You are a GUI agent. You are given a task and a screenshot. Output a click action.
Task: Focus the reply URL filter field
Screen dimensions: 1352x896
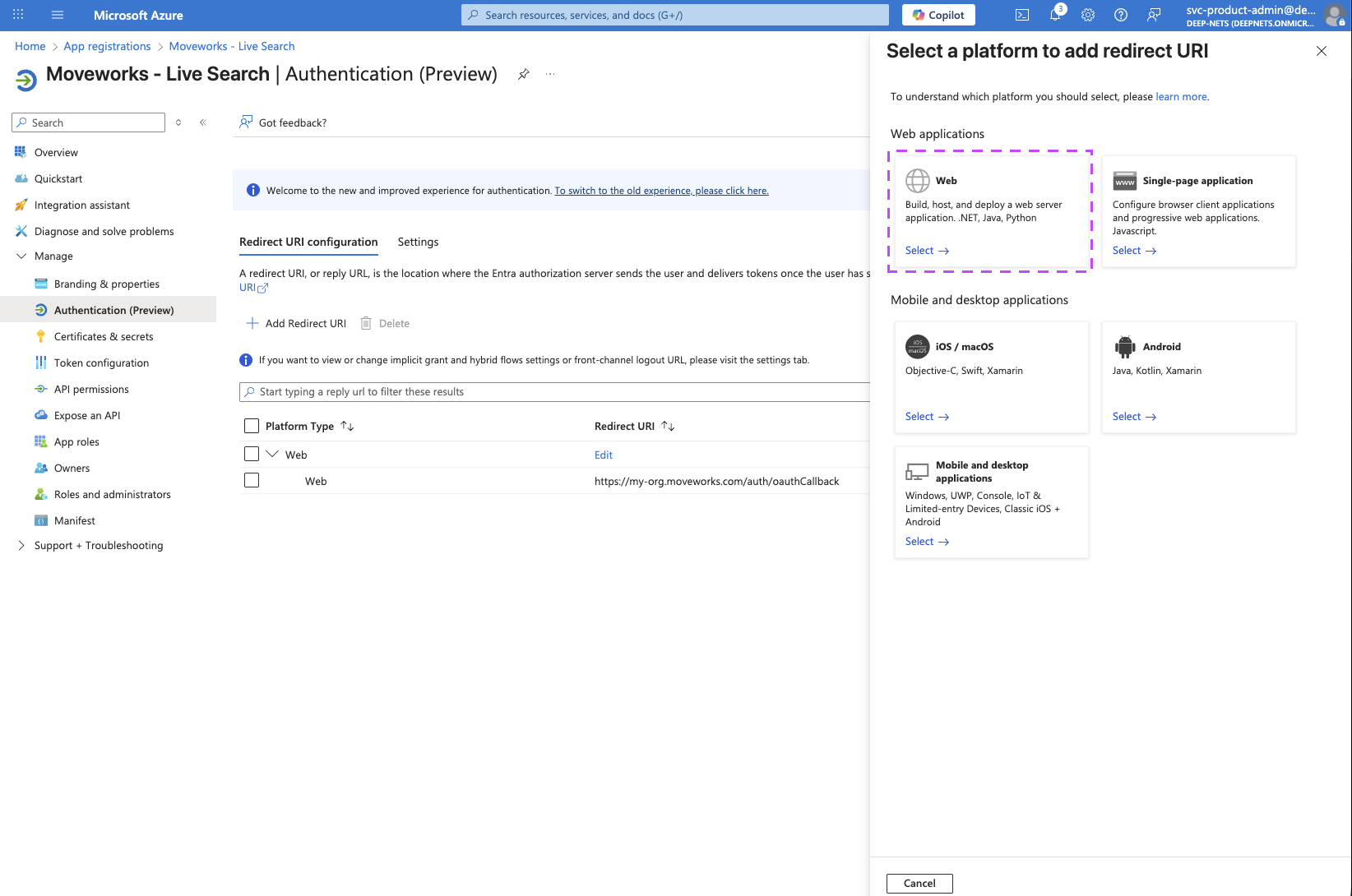(x=555, y=392)
